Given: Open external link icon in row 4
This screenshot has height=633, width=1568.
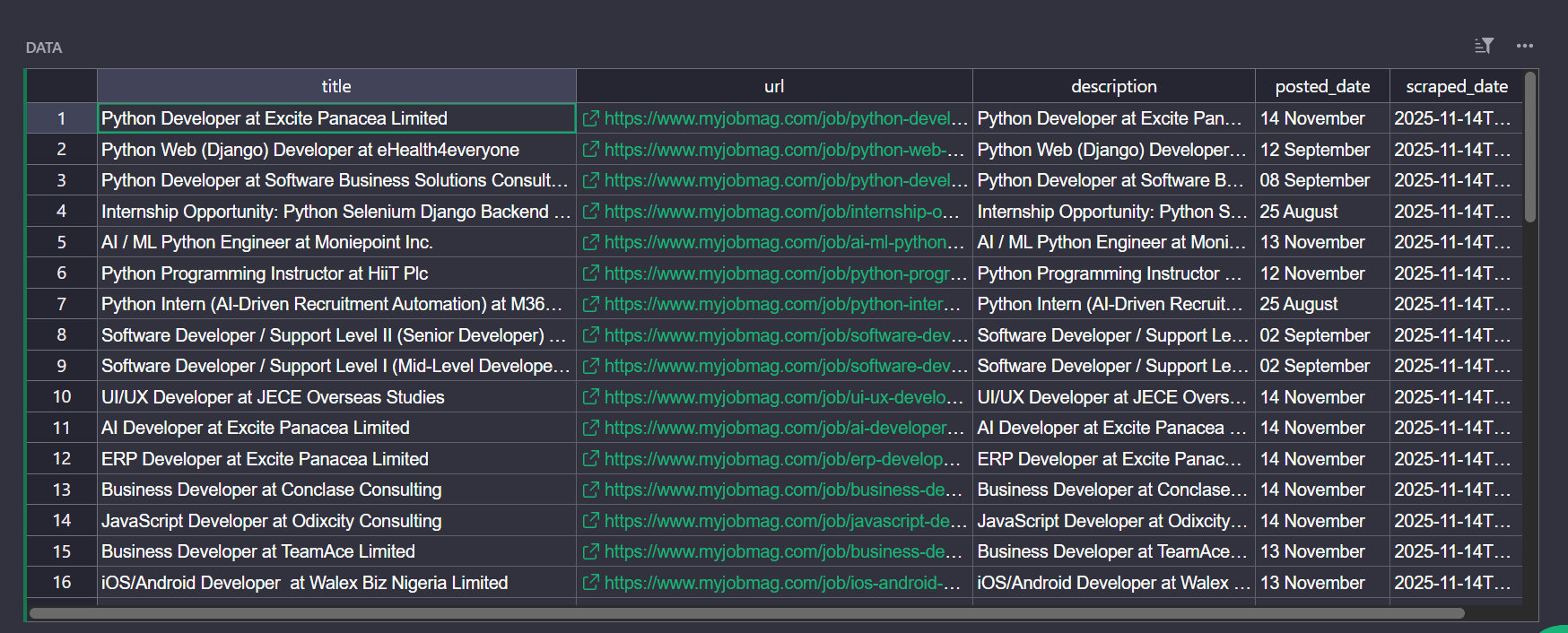Looking at the screenshot, I should click(590, 212).
